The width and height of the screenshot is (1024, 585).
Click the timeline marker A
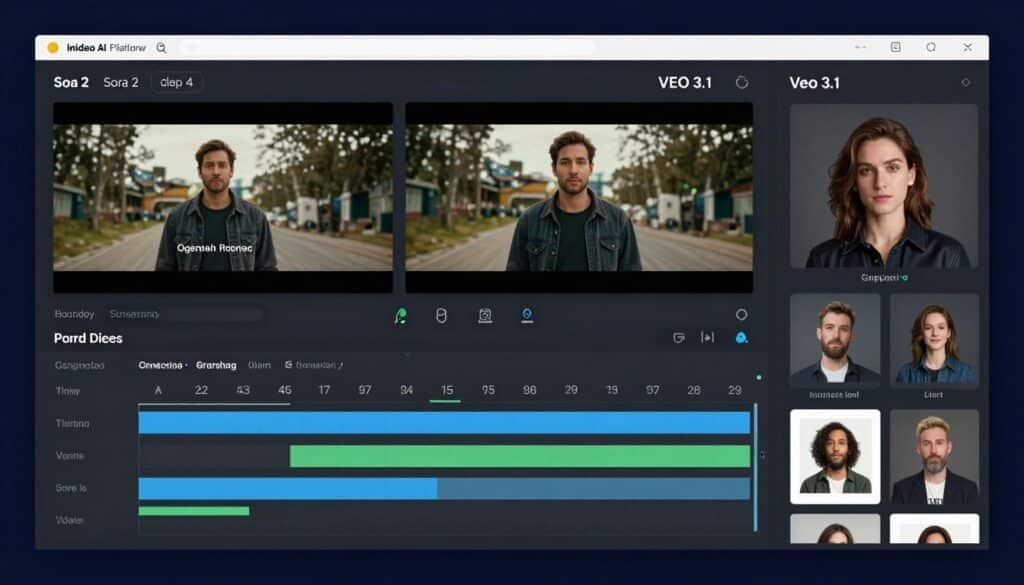pos(158,390)
